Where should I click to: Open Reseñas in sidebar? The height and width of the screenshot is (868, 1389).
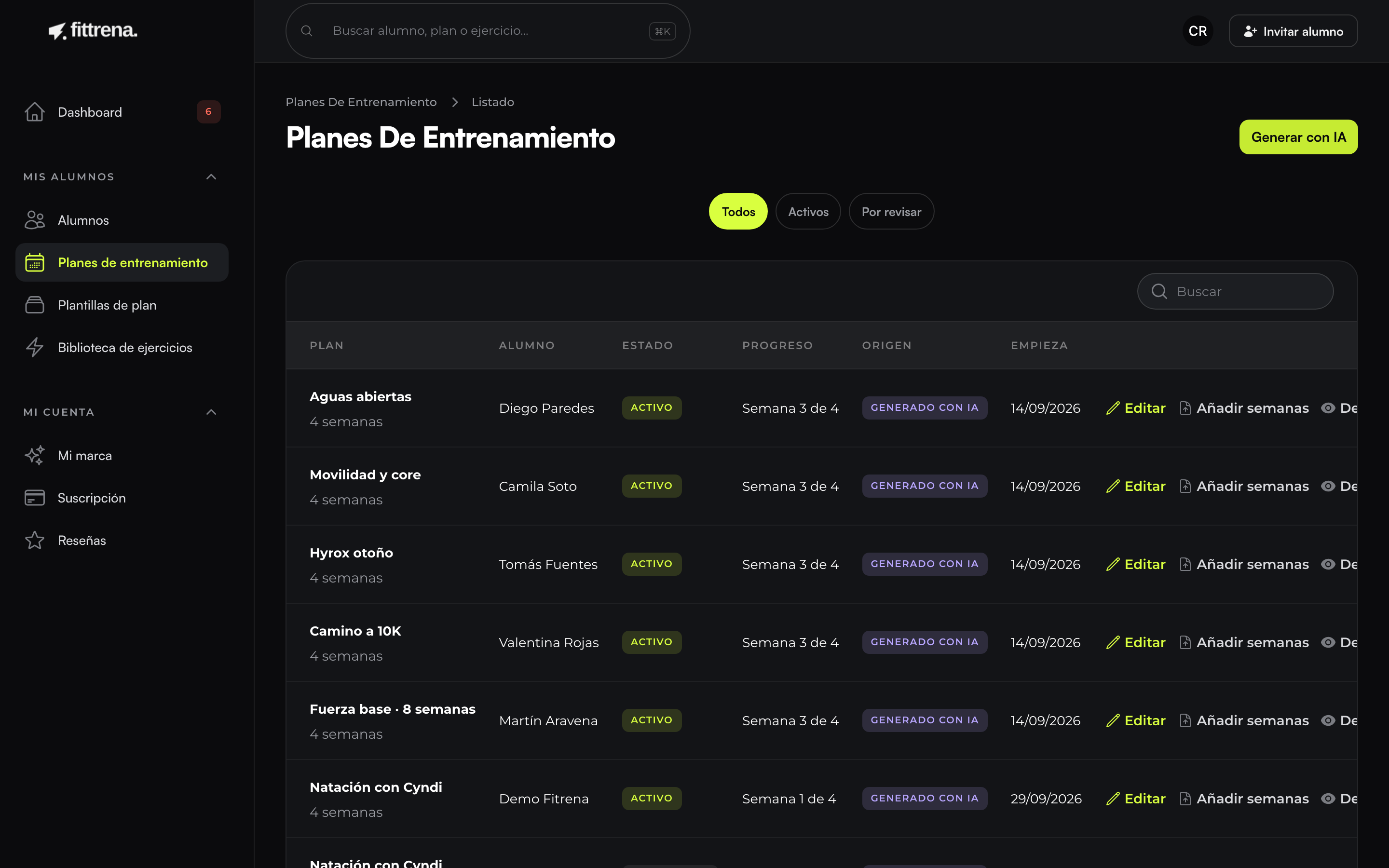click(122, 540)
